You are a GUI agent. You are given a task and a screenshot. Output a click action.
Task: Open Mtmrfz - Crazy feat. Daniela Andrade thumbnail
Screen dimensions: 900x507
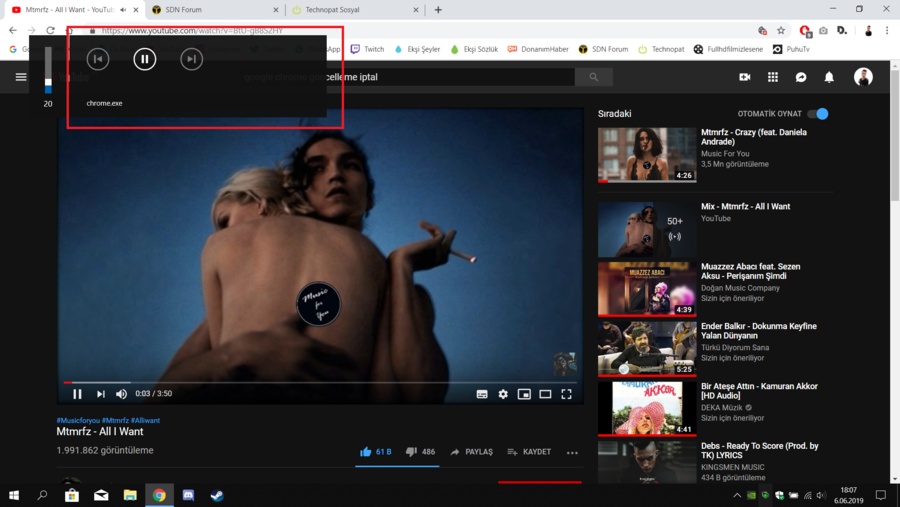coord(647,154)
